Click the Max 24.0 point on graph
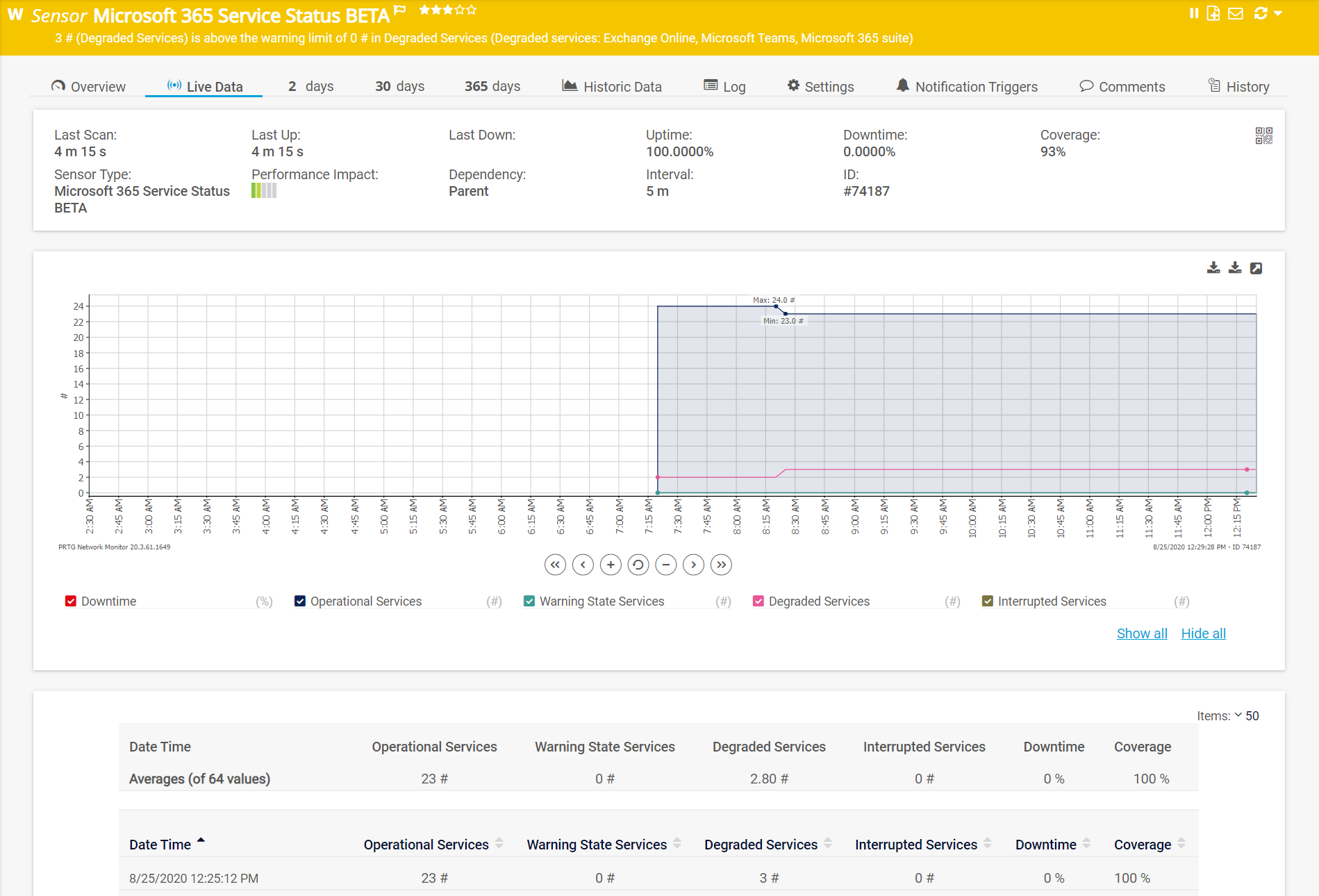1319x896 pixels. pyautogui.click(x=776, y=306)
